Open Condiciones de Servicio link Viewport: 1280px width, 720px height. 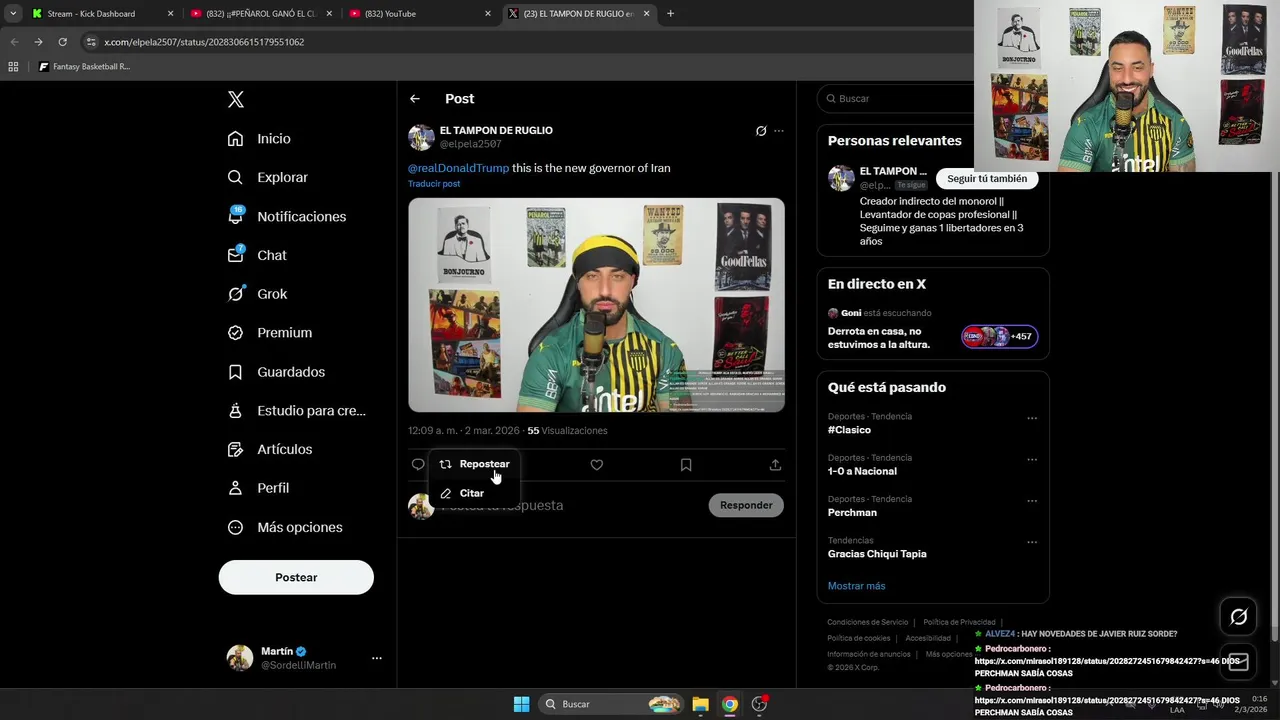click(x=868, y=622)
